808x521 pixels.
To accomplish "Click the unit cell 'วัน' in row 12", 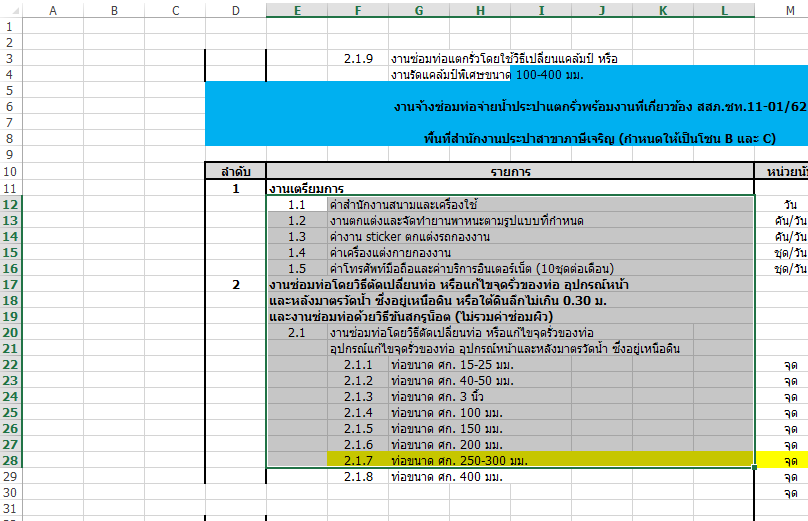I will tap(790, 205).
